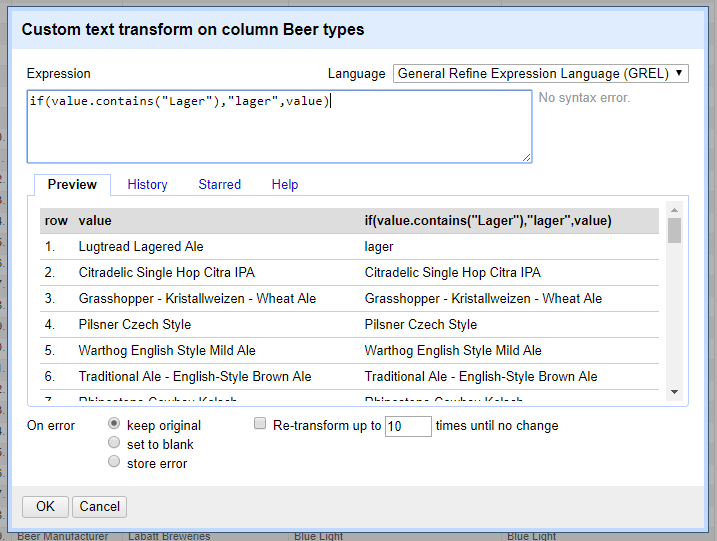717x541 pixels.
Task: Click the OK button
Action: click(45, 506)
